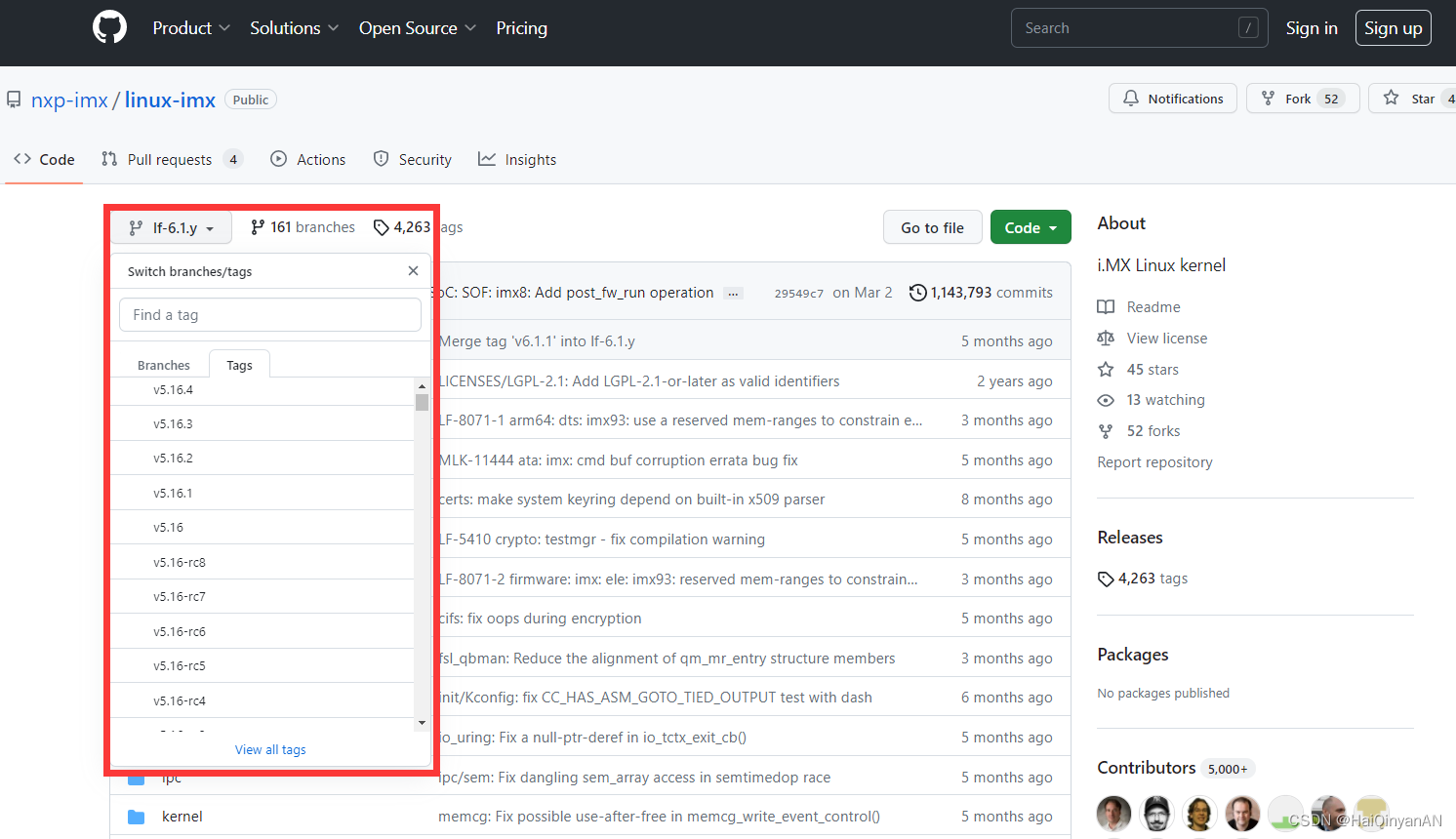Open the Contributors heading link

point(1147,768)
